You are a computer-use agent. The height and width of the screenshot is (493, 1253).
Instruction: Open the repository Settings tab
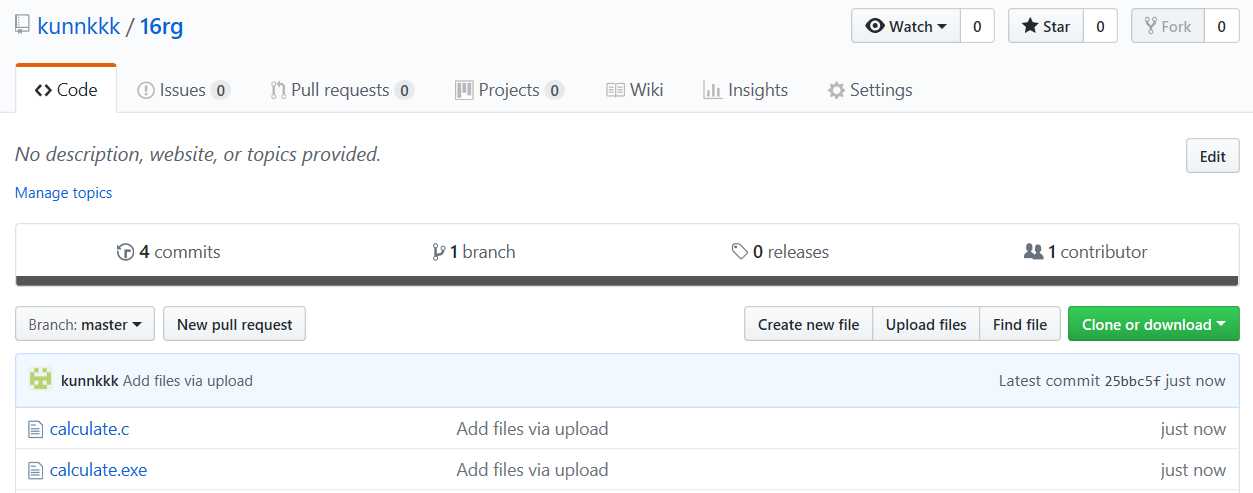pyautogui.click(x=870, y=90)
